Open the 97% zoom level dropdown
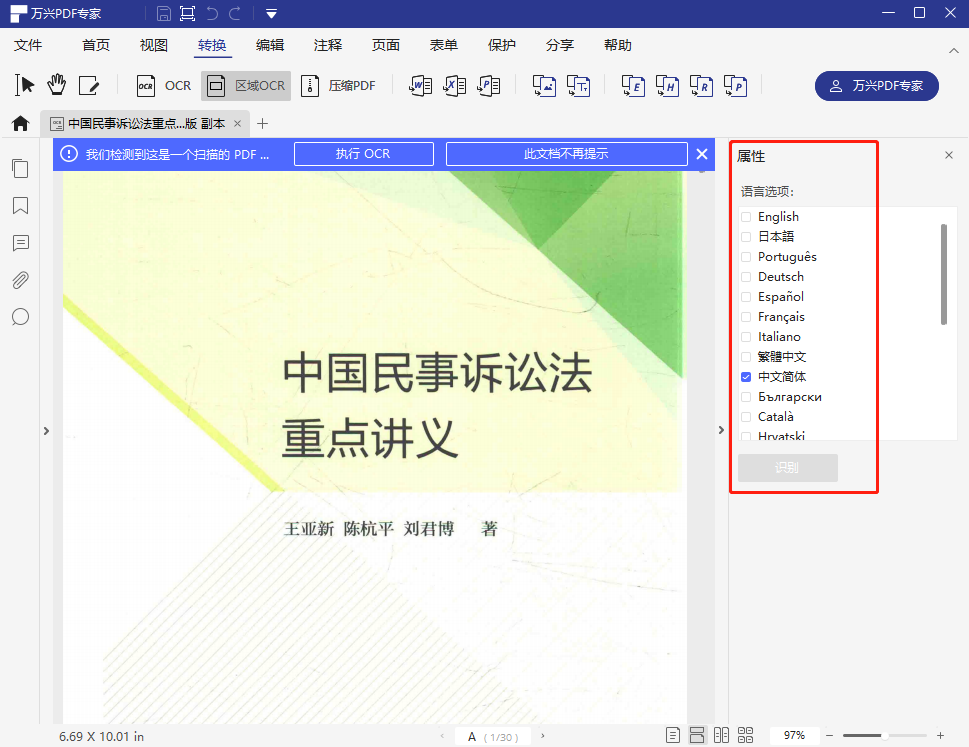Viewport: 969px width, 747px height. click(x=794, y=735)
